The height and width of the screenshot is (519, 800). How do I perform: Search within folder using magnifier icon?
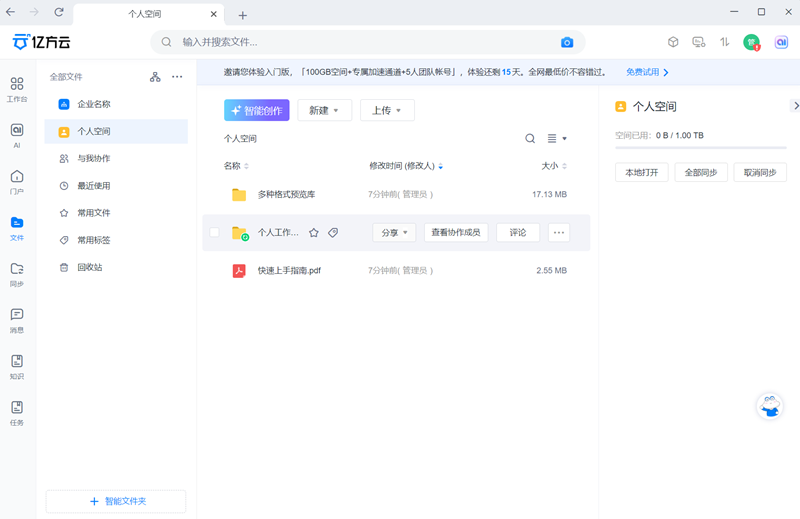[530, 139]
